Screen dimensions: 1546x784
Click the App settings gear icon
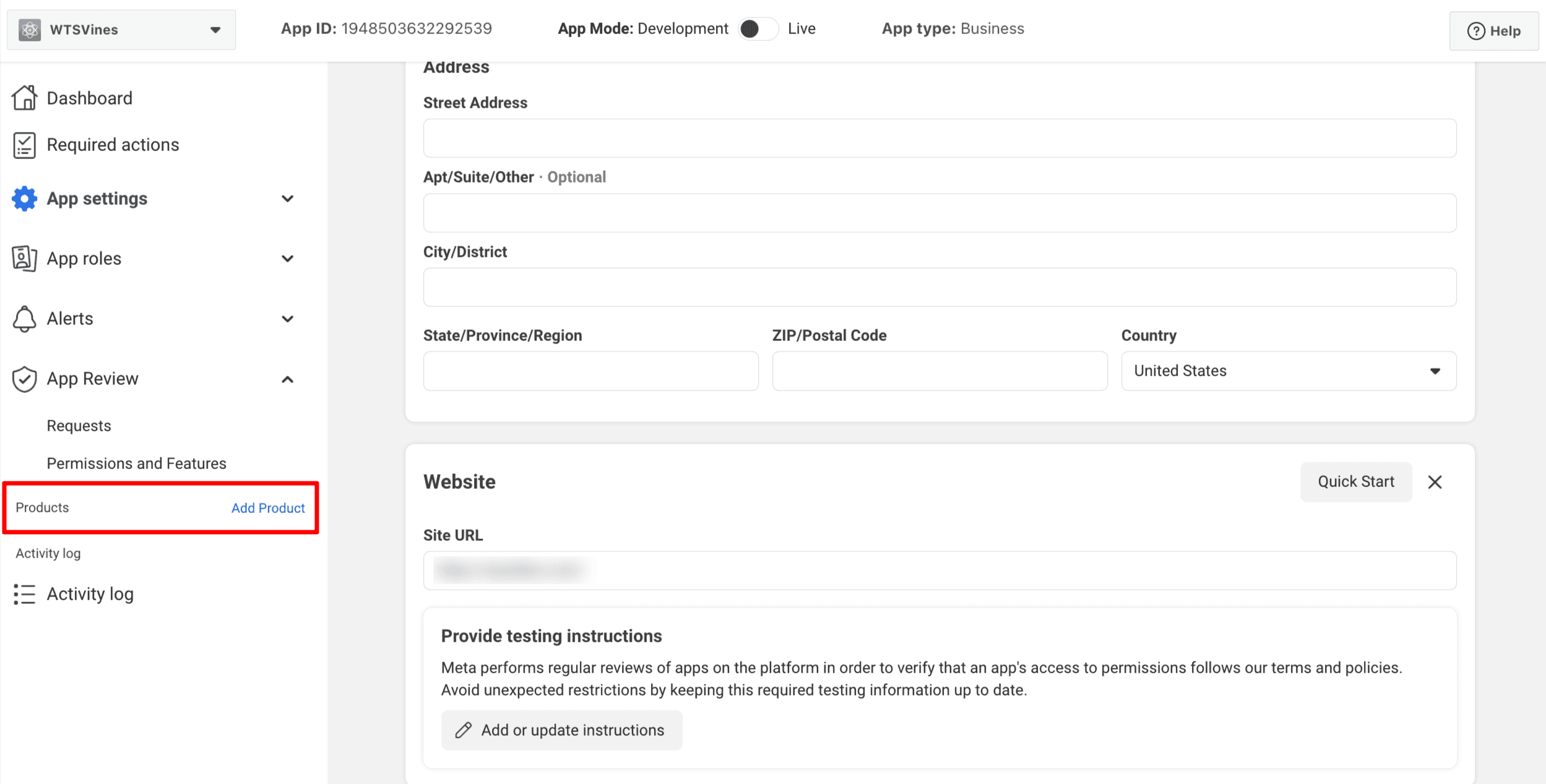(24, 199)
